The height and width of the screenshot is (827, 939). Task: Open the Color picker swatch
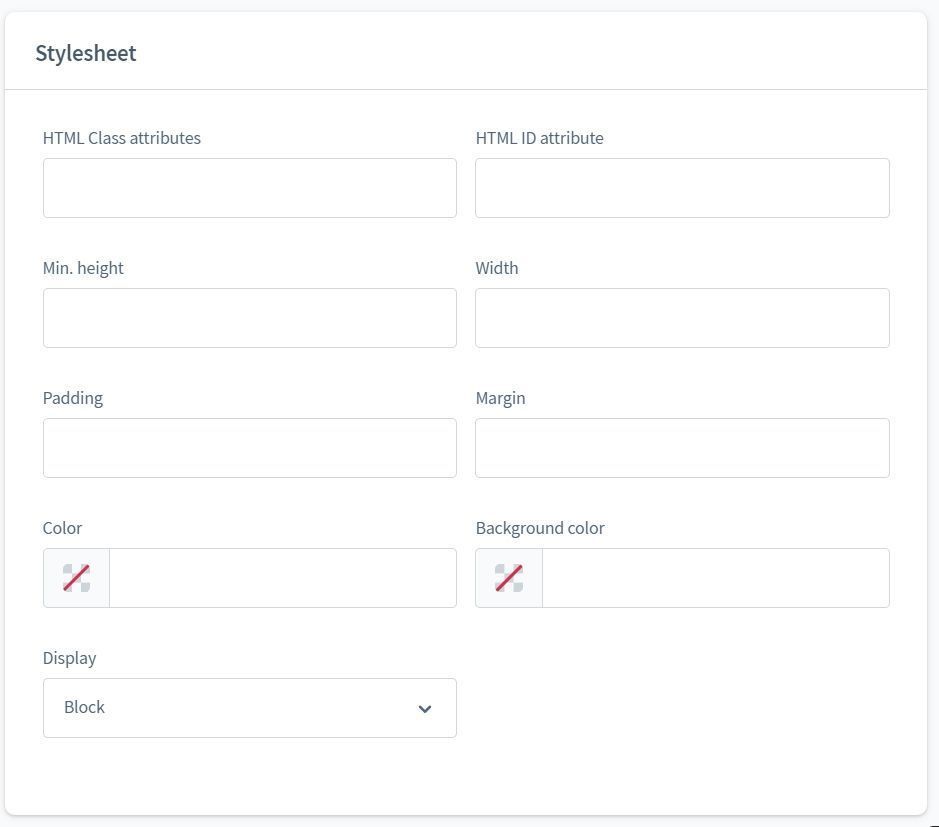[x=76, y=578]
